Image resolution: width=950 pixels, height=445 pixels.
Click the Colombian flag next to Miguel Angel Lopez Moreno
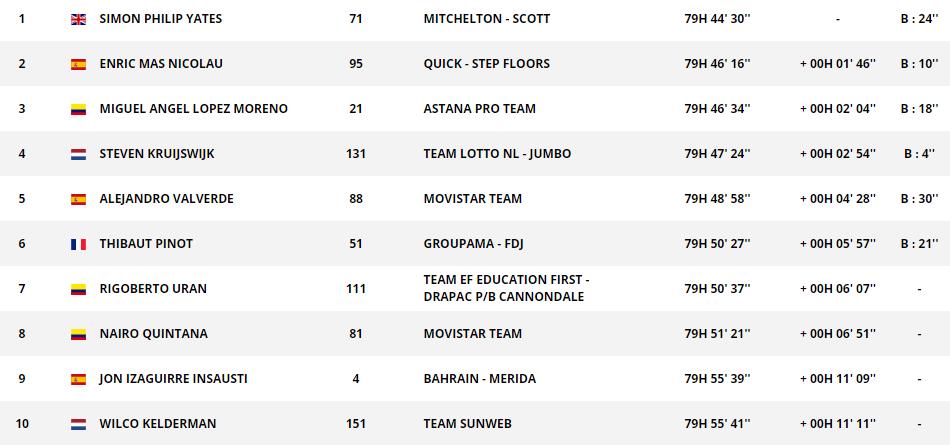(x=78, y=109)
